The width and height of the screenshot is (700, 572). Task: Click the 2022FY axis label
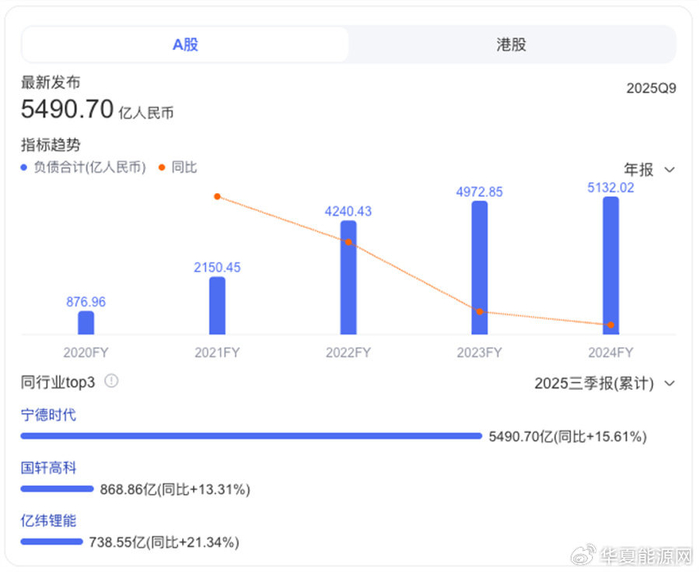(x=349, y=353)
